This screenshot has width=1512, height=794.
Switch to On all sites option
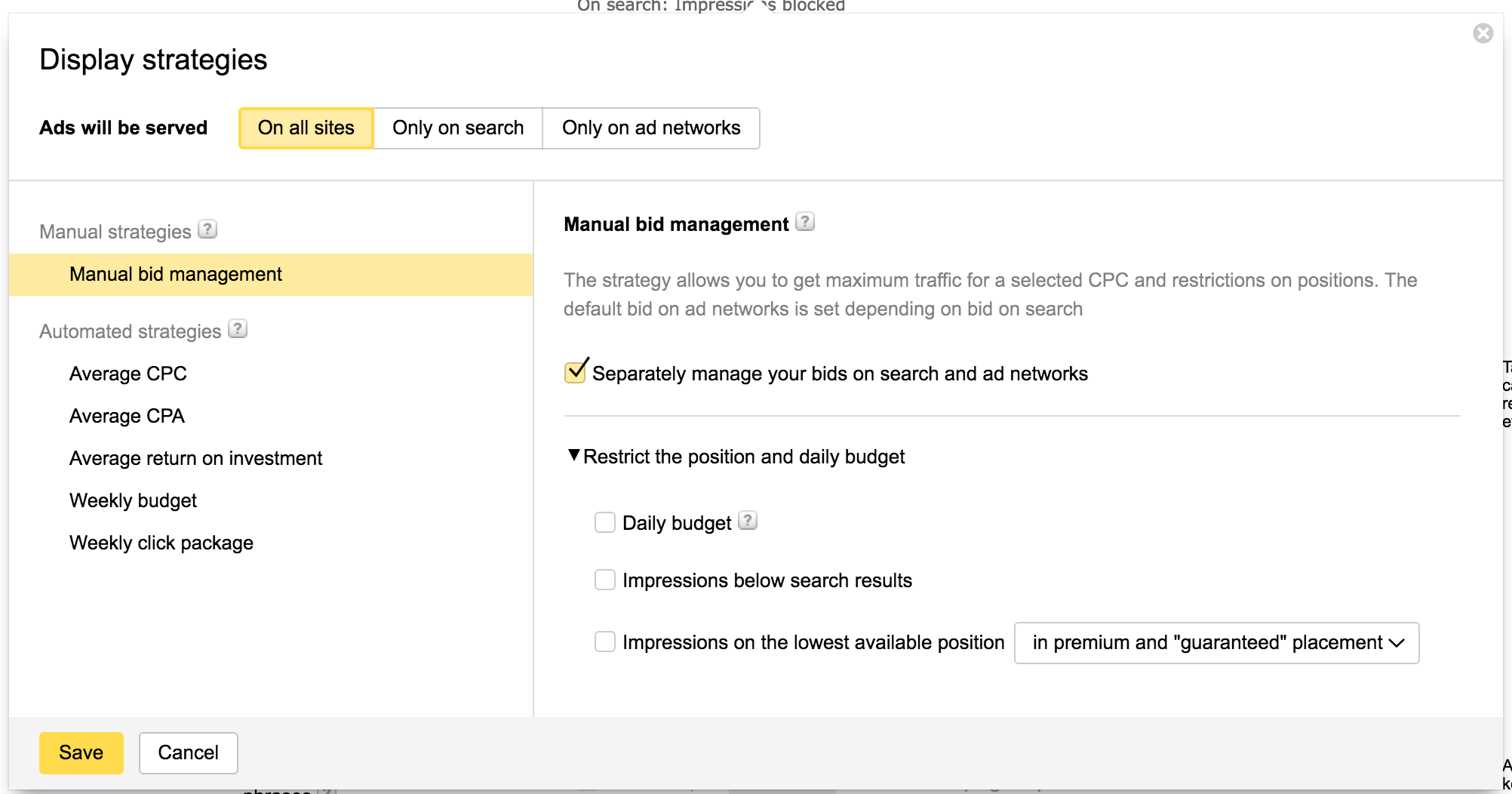[306, 128]
